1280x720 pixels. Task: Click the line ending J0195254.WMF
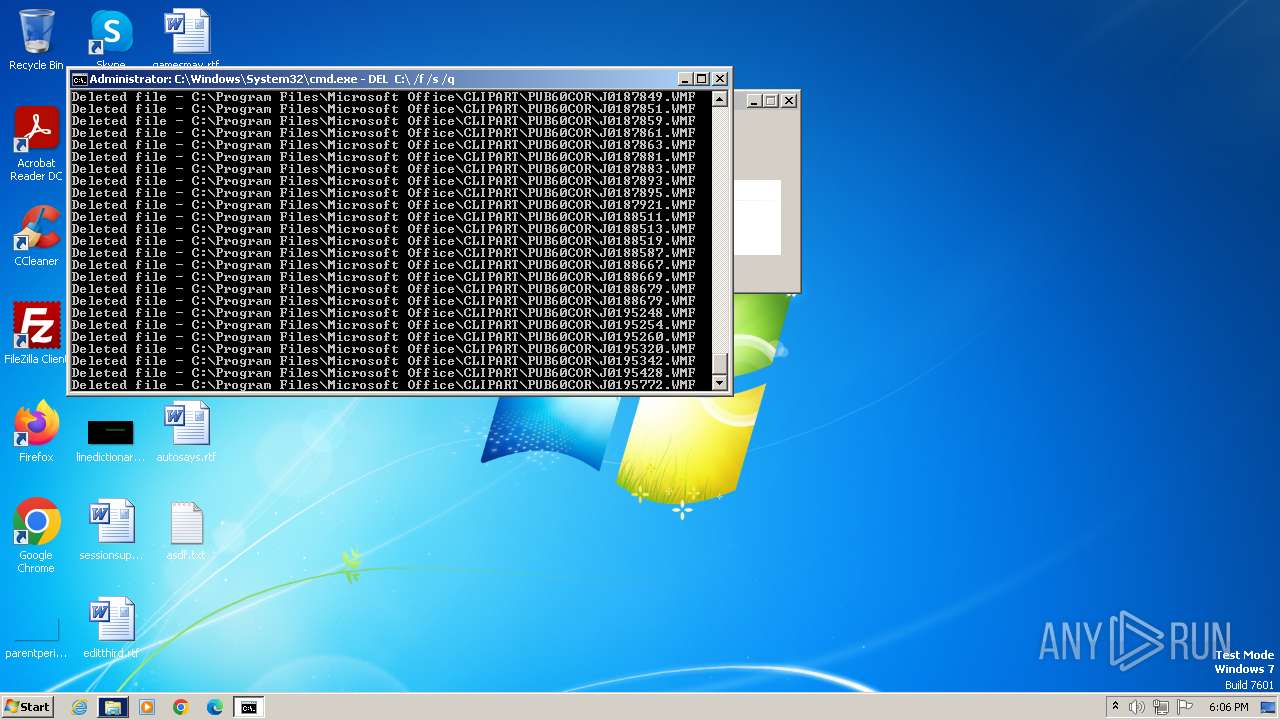tap(384, 325)
